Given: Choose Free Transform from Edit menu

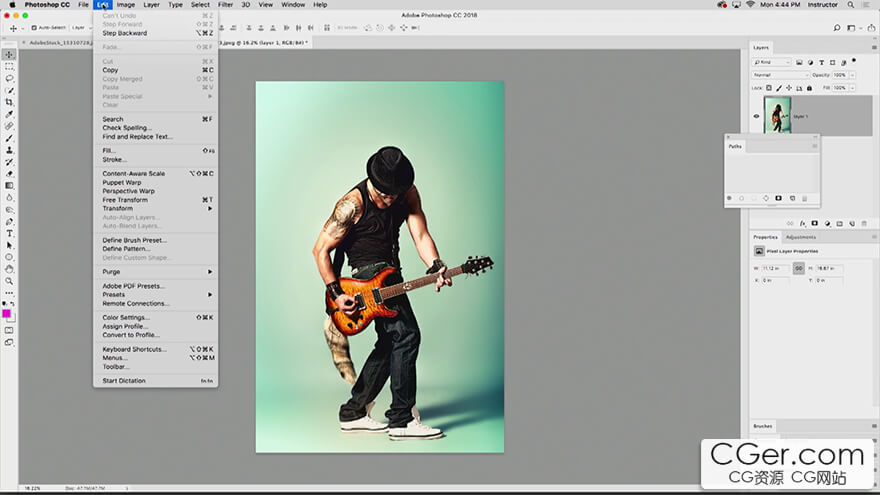Looking at the screenshot, I should tap(156, 200).
